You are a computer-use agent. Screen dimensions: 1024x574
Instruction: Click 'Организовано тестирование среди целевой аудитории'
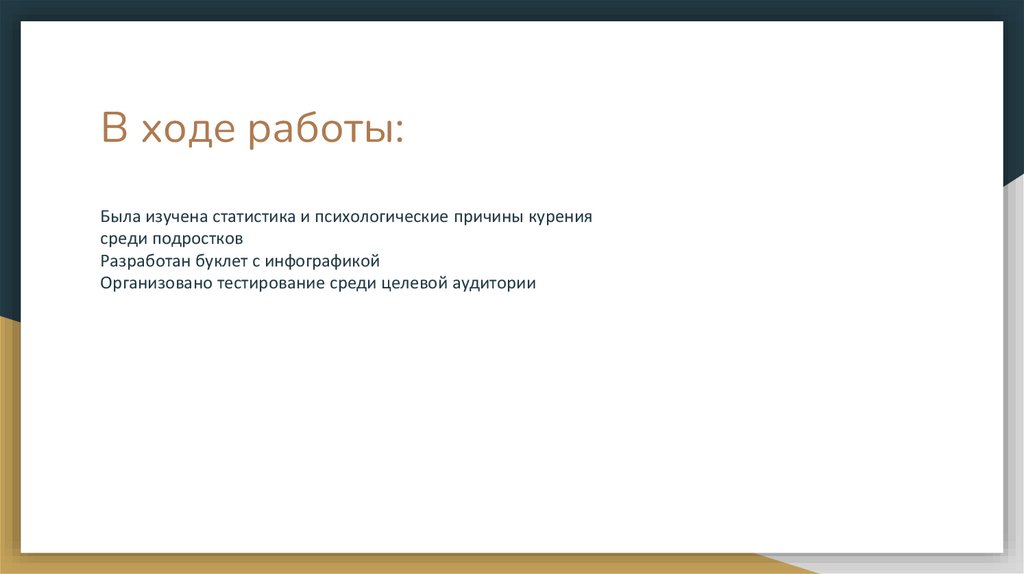click(318, 283)
